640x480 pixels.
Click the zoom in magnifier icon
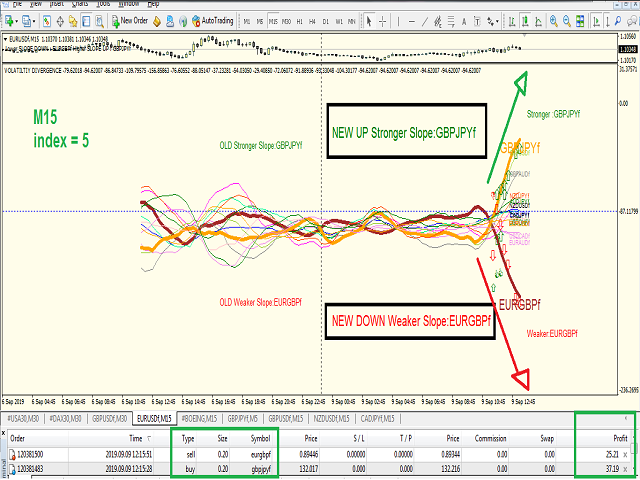[x=553, y=21]
